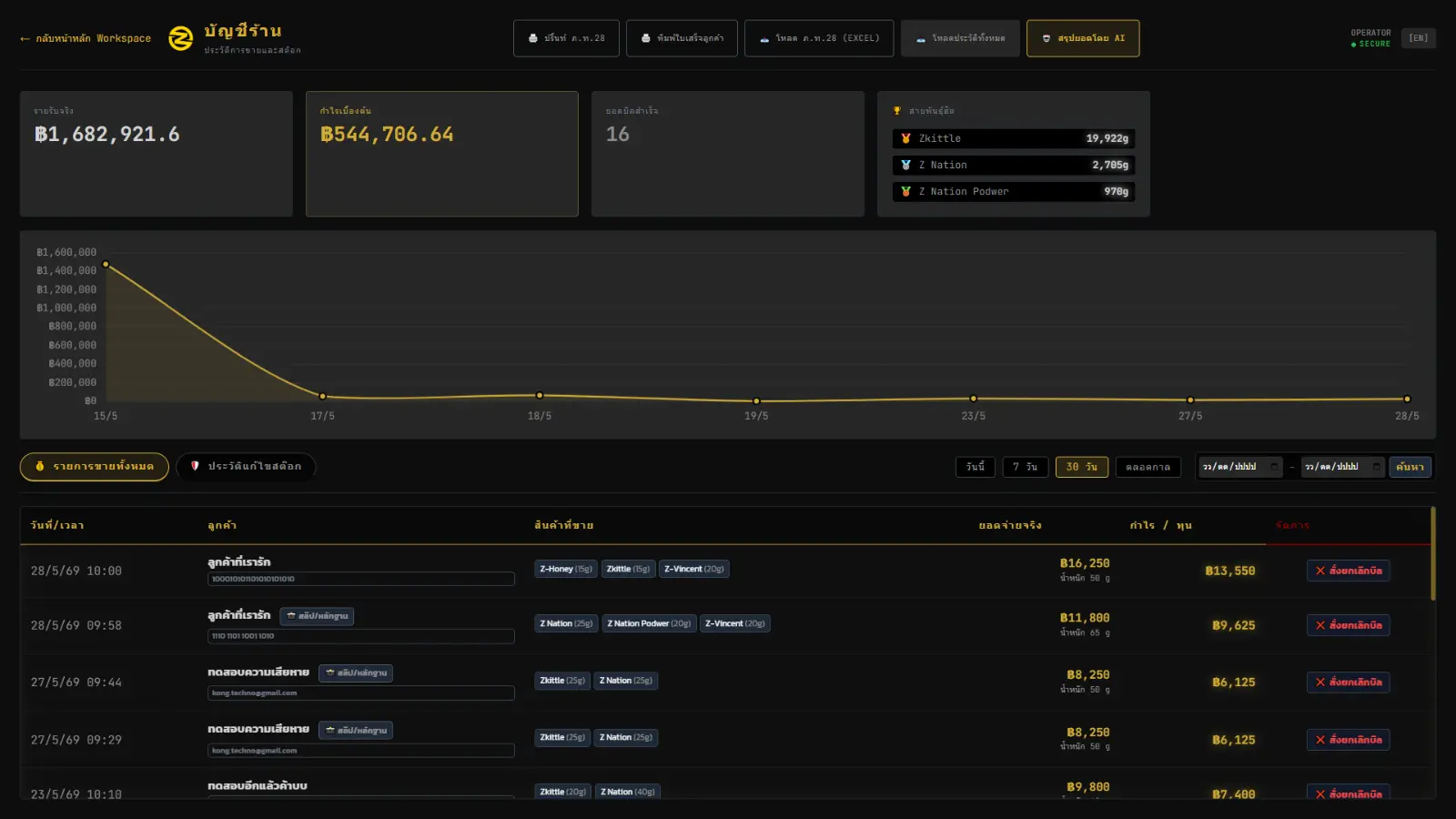This screenshot has width=1456, height=819.
Task: Switch language with the [EN] toggle
Action: (1418, 38)
